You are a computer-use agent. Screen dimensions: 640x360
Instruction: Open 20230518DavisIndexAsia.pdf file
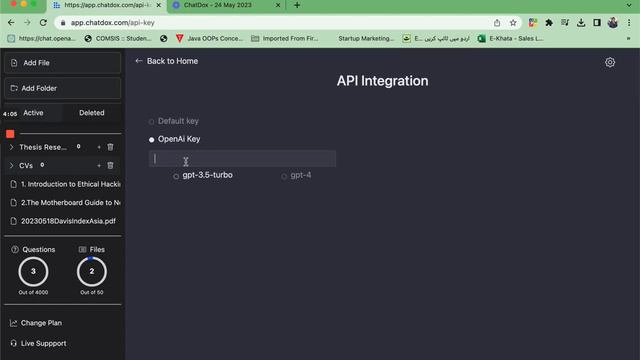coord(63,221)
